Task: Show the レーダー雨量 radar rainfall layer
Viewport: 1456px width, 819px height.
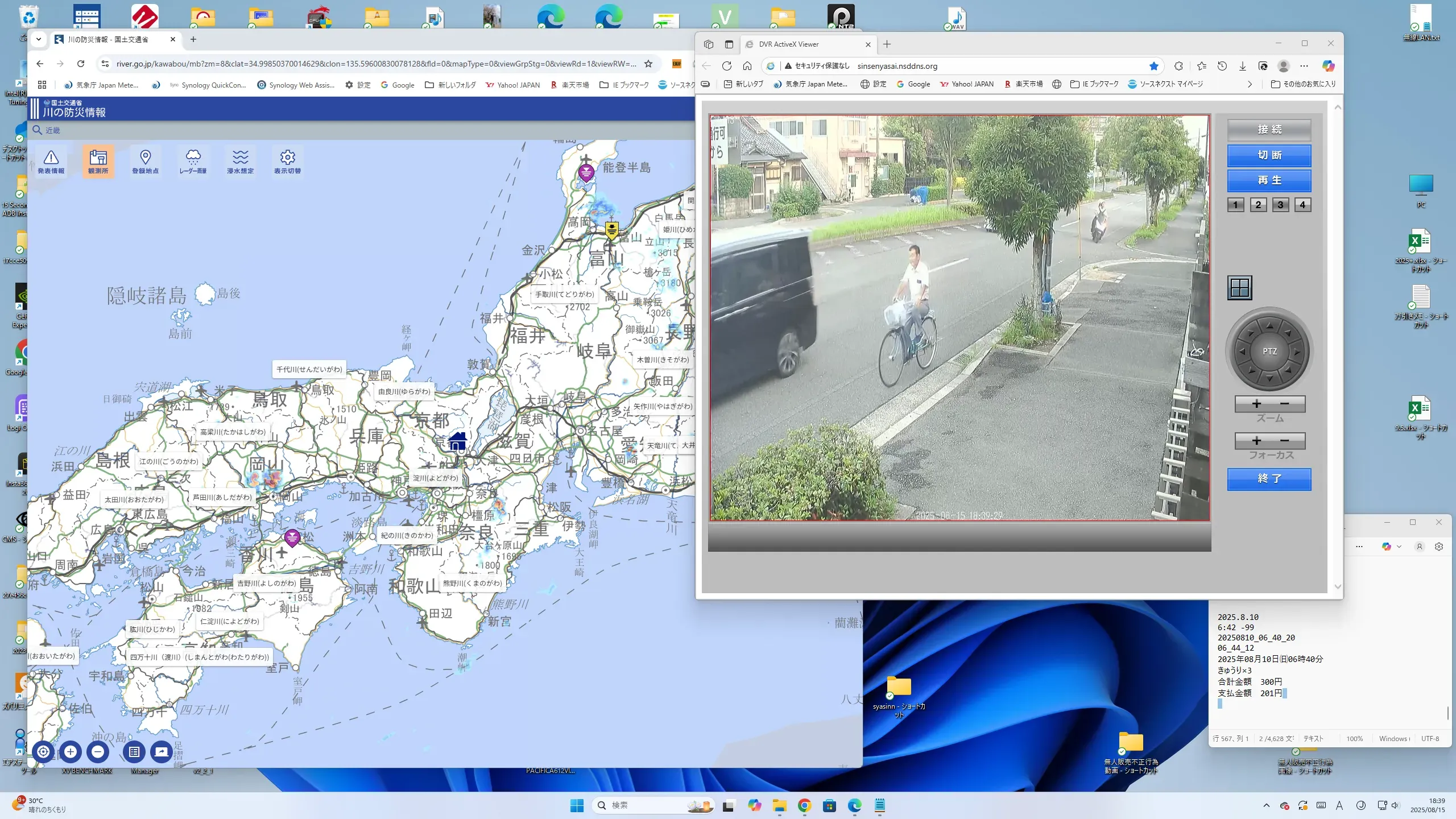Action: click(x=193, y=162)
